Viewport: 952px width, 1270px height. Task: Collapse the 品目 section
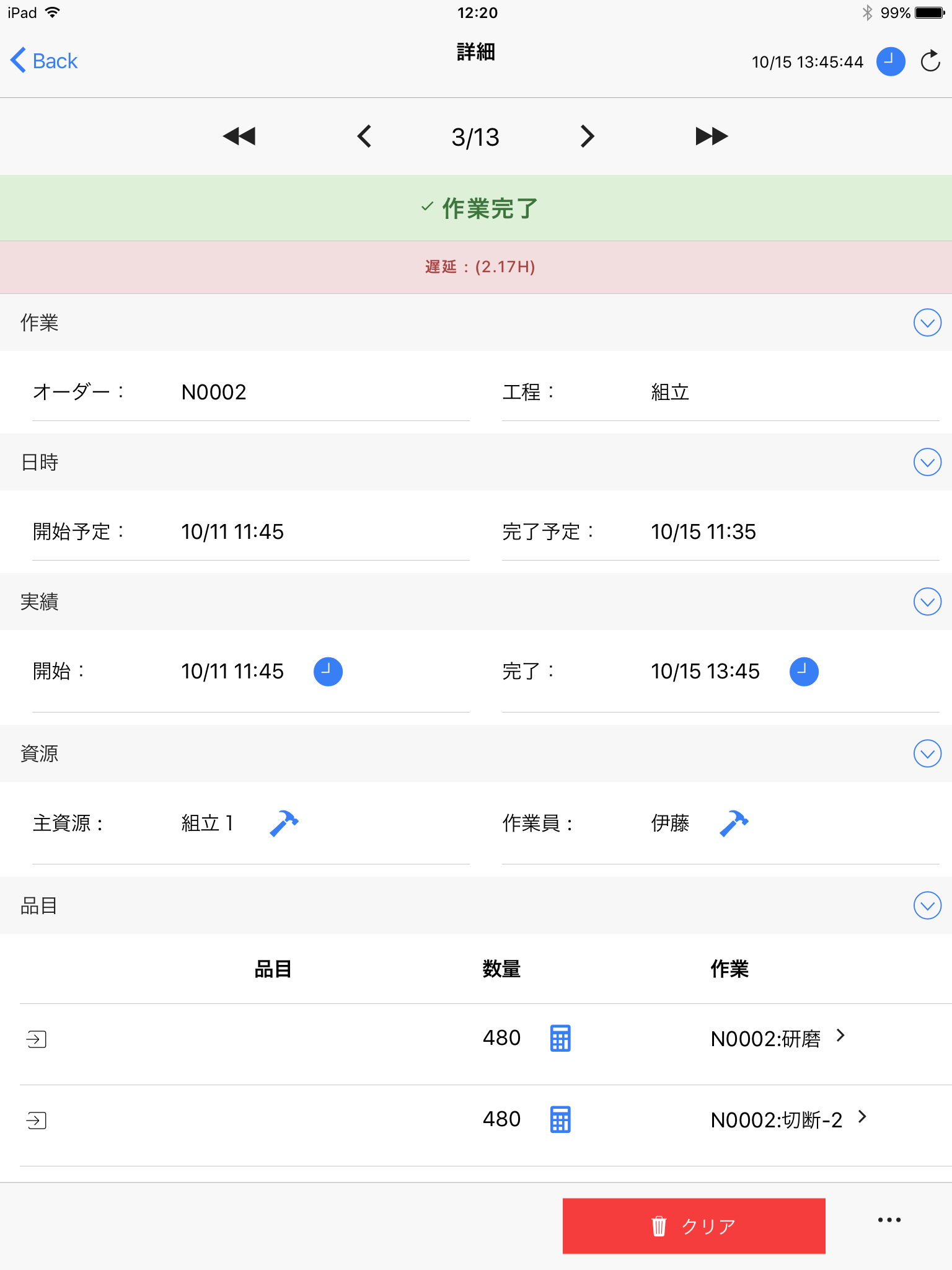coord(927,905)
